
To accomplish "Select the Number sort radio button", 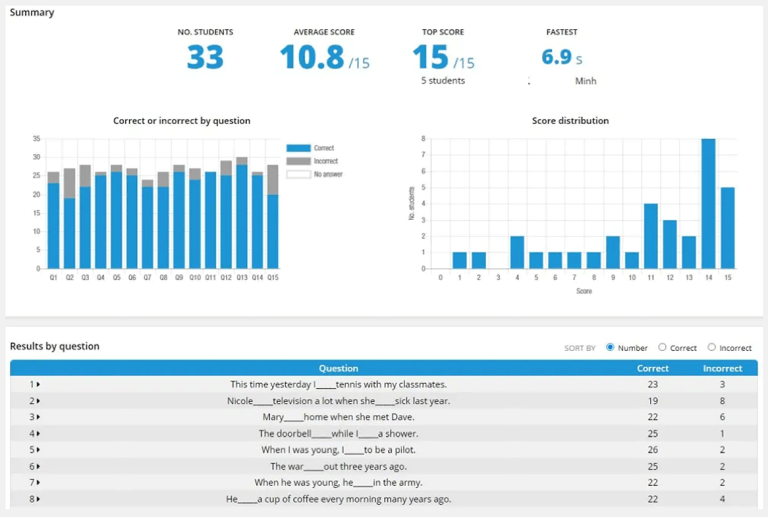I will 610,348.
